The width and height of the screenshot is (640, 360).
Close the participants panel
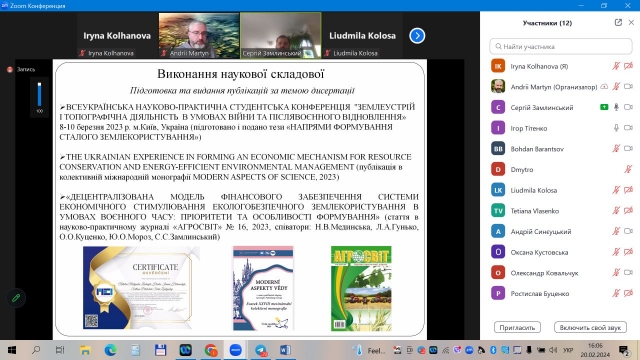pos(631,23)
